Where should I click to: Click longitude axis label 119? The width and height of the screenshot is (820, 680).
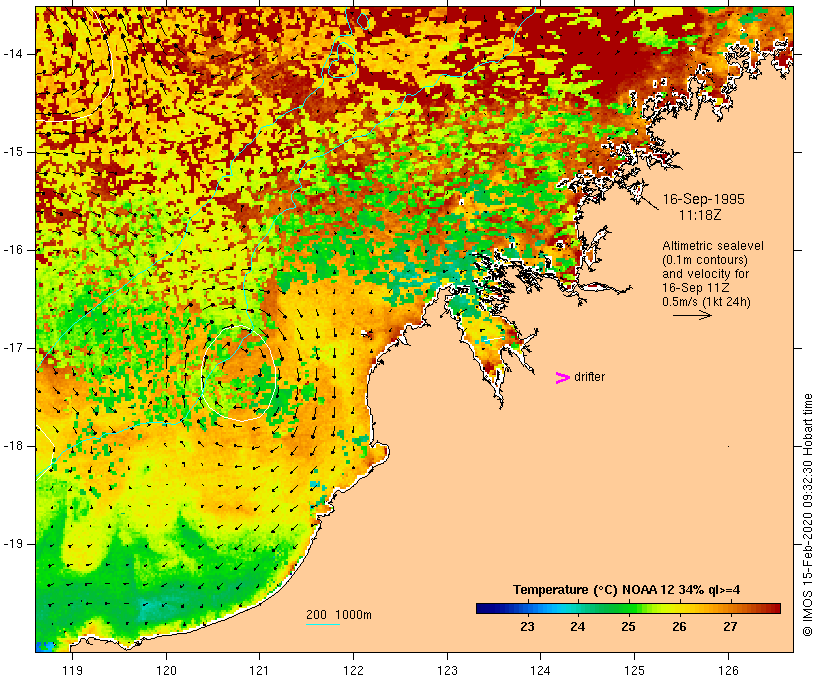(x=73, y=670)
